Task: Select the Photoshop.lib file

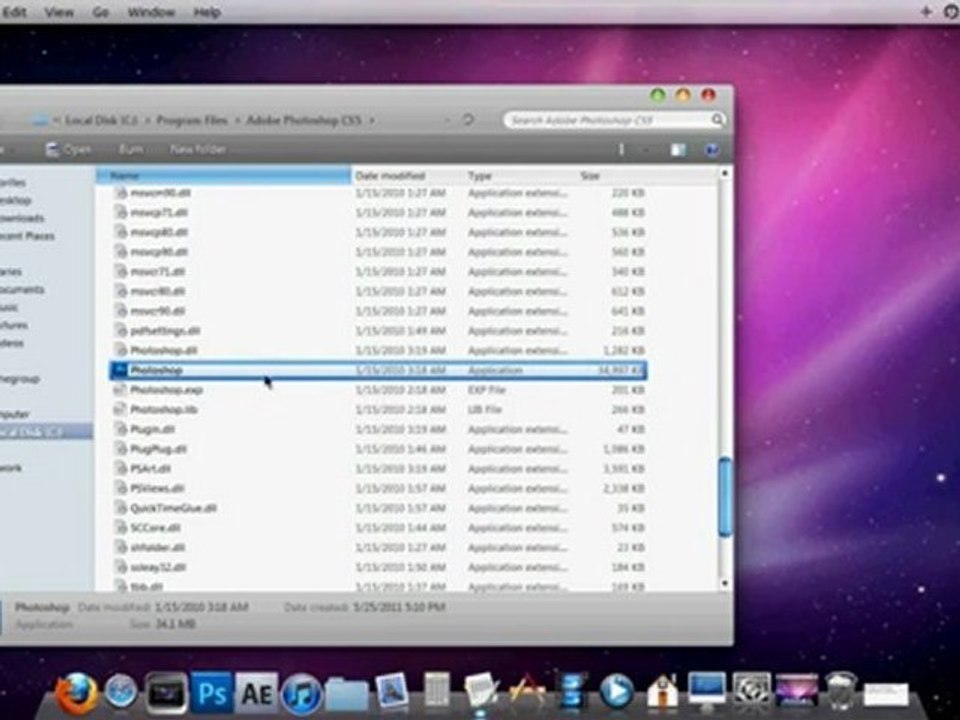Action: click(x=378, y=409)
